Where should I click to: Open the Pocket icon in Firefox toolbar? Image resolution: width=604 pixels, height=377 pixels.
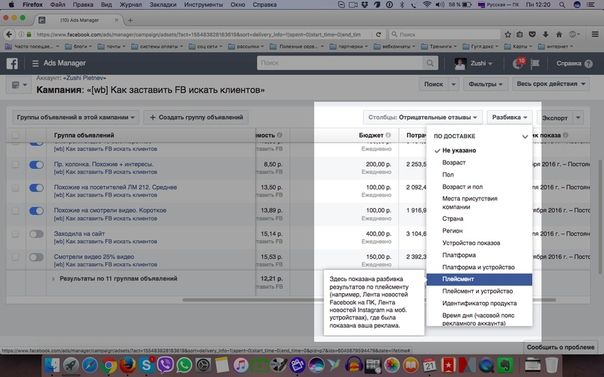(x=532, y=34)
